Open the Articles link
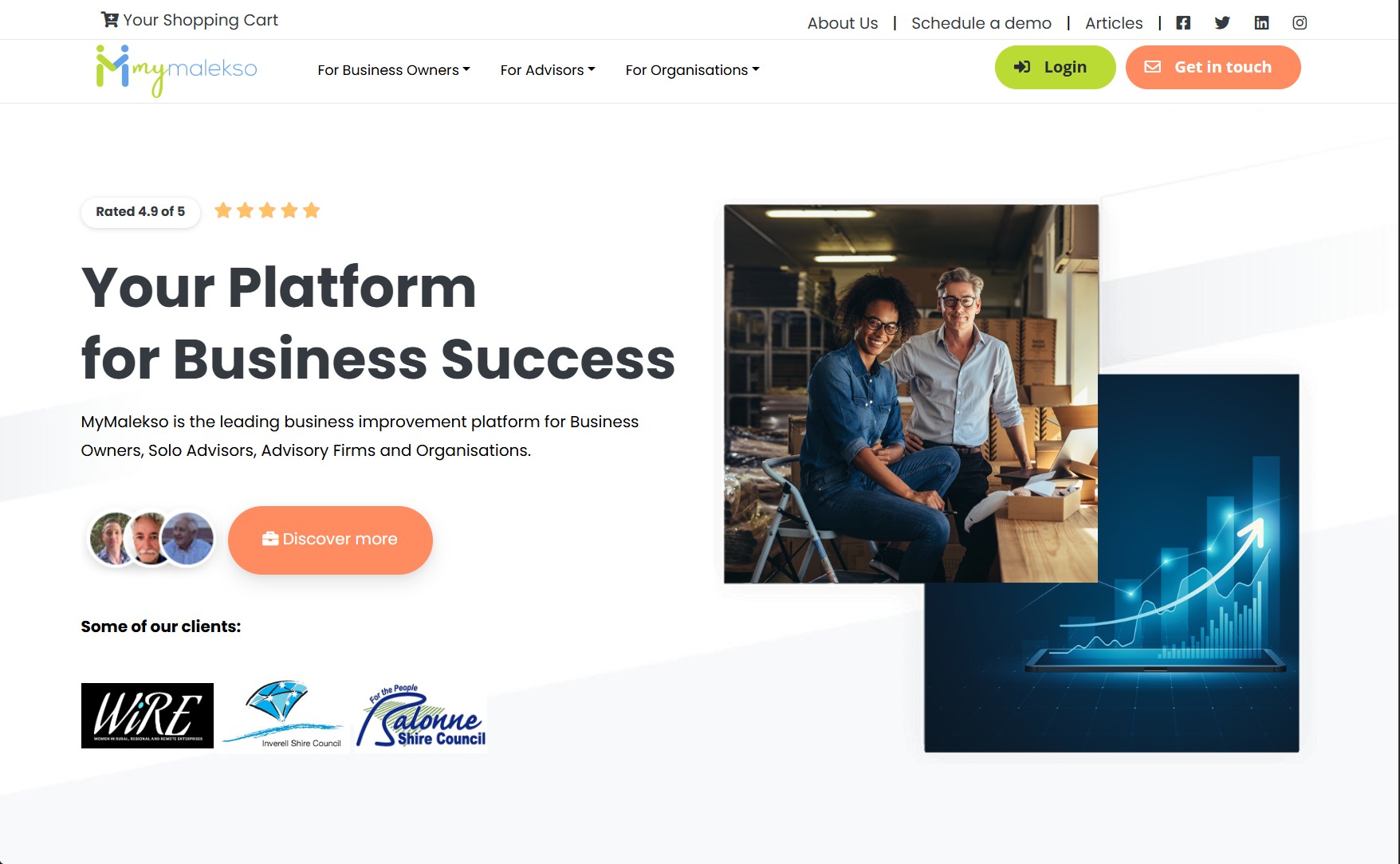The image size is (1400, 864). tap(1114, 23)
